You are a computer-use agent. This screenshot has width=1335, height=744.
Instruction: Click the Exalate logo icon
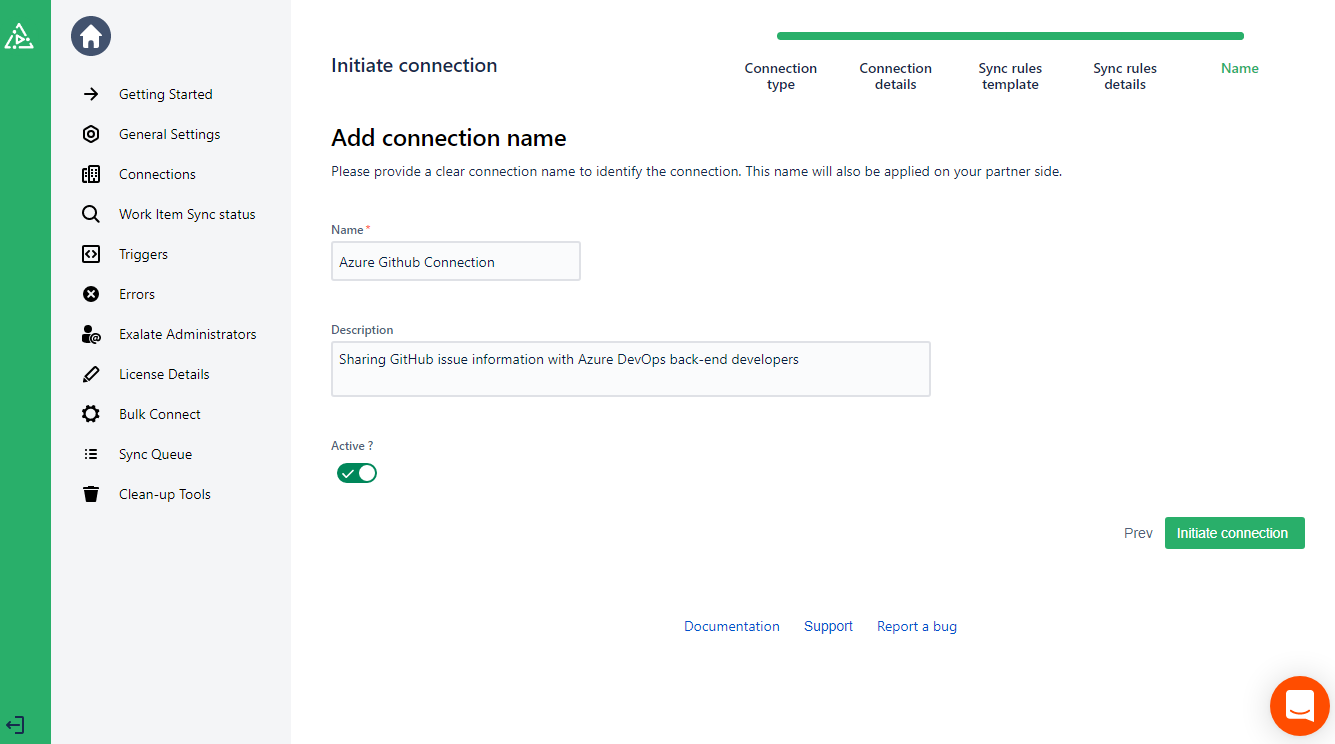coord(19,37)
